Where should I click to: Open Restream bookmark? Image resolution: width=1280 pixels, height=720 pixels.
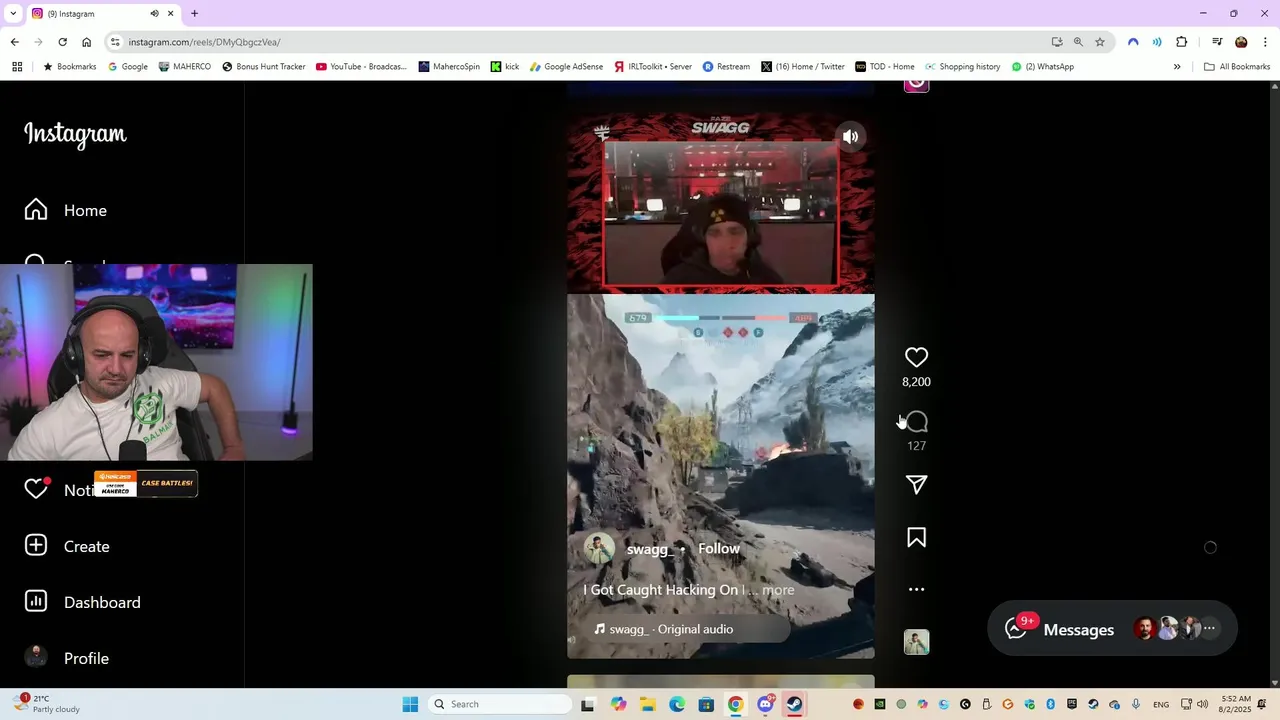[x=726, y=66]
